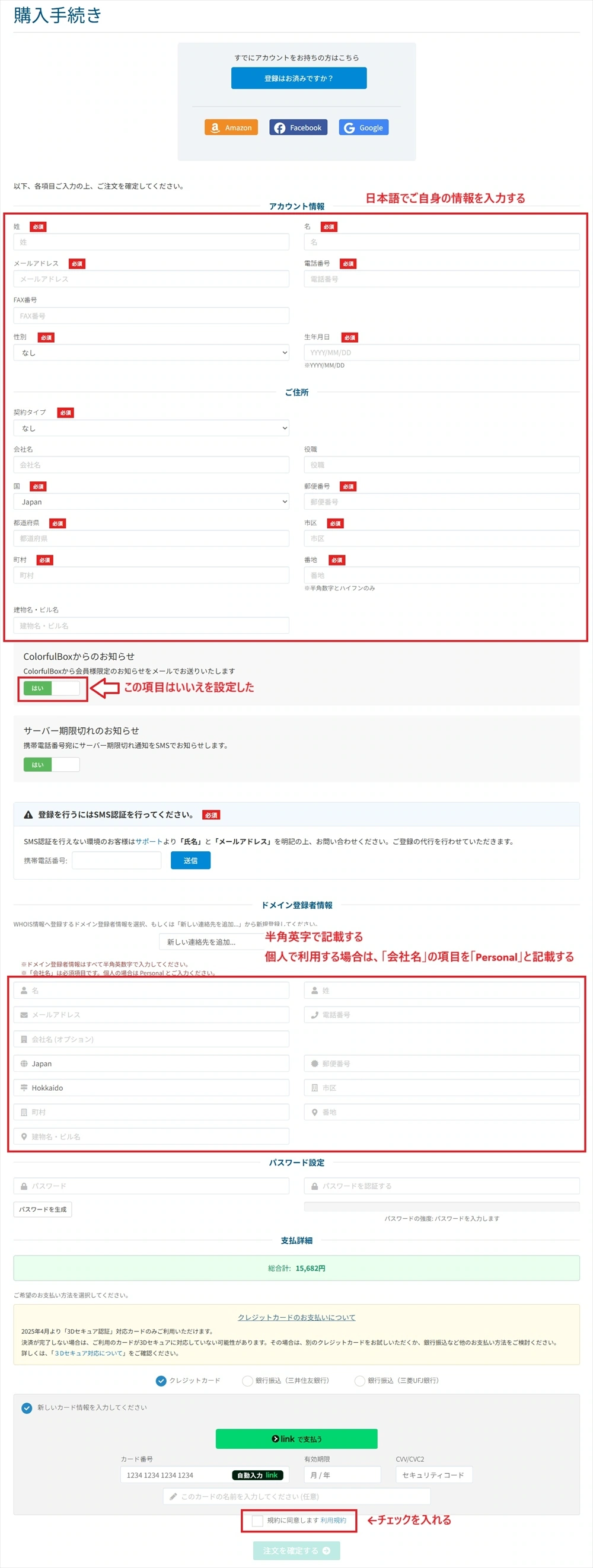Open the 契約タイプ dropdown
Image resolution: width=593 pixels, height=1568 pixels.
(151, 428)
